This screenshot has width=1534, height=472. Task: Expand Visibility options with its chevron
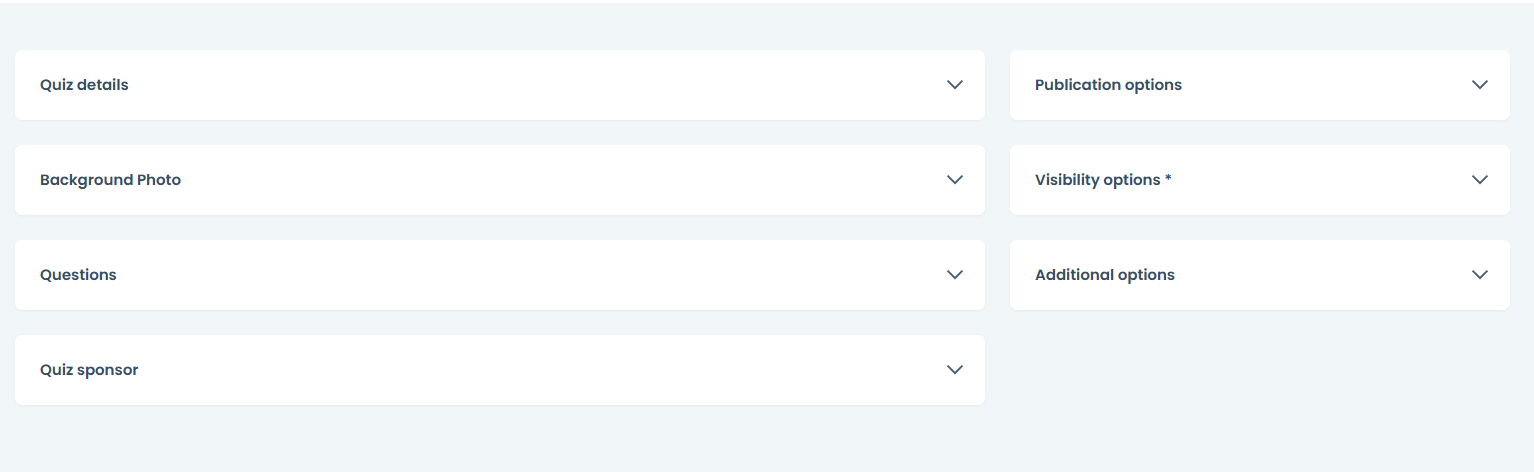click(1479, 180)
